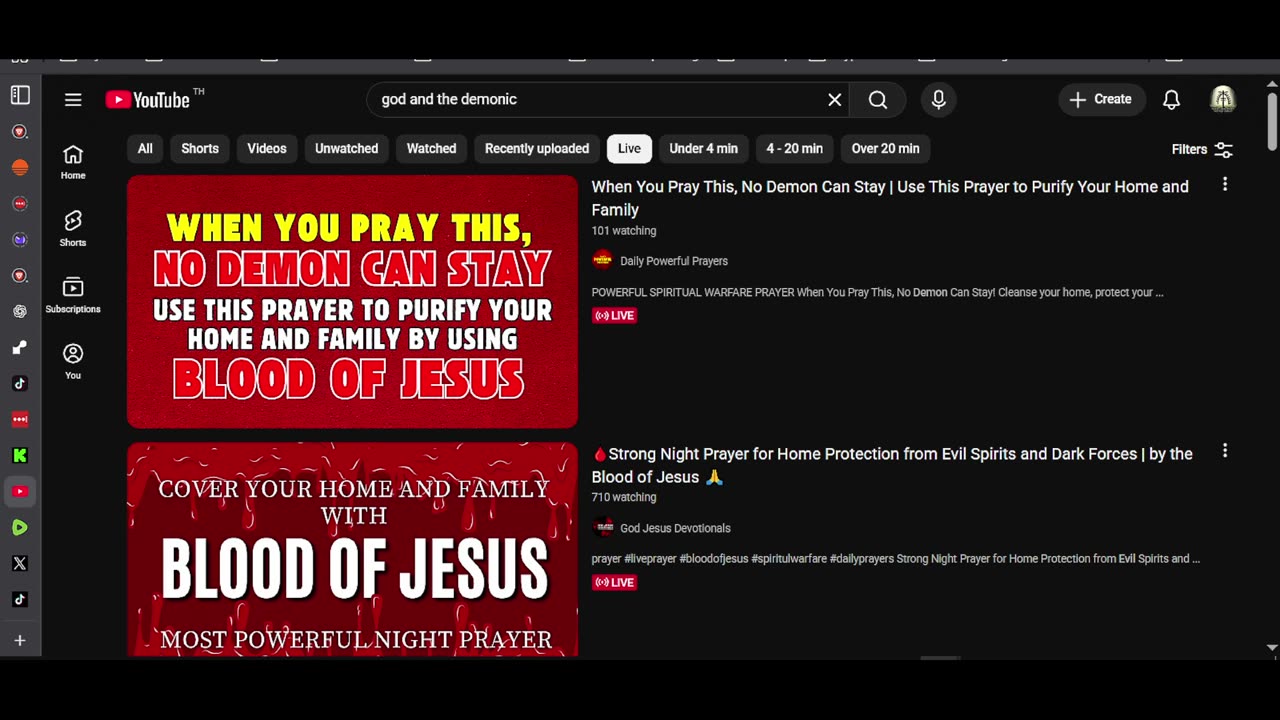Select the Unwatched filter chip
This screenshot has height=720, width=1280.
[347, 148]
